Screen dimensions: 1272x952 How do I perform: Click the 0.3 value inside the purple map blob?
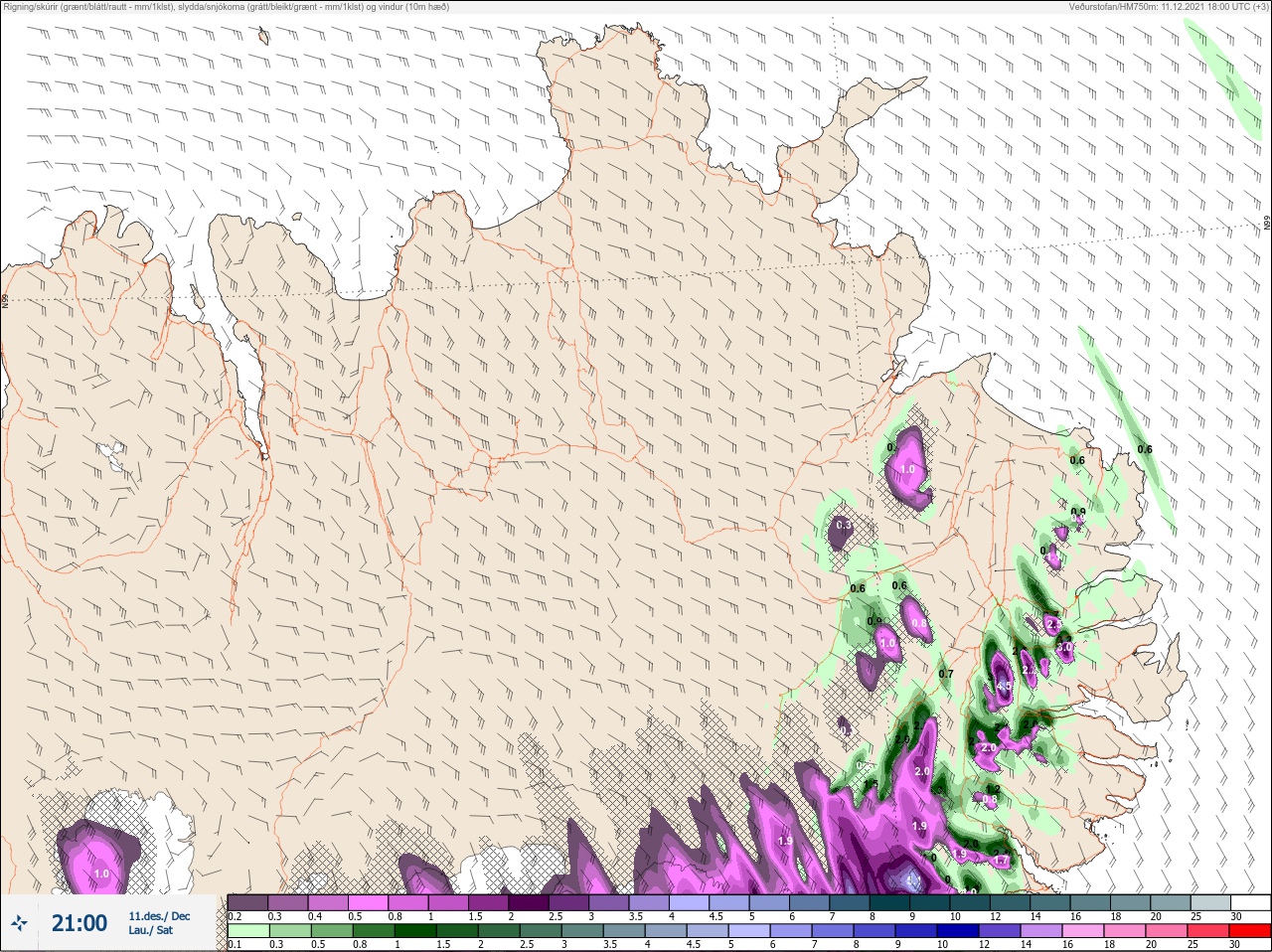[844, 525]
